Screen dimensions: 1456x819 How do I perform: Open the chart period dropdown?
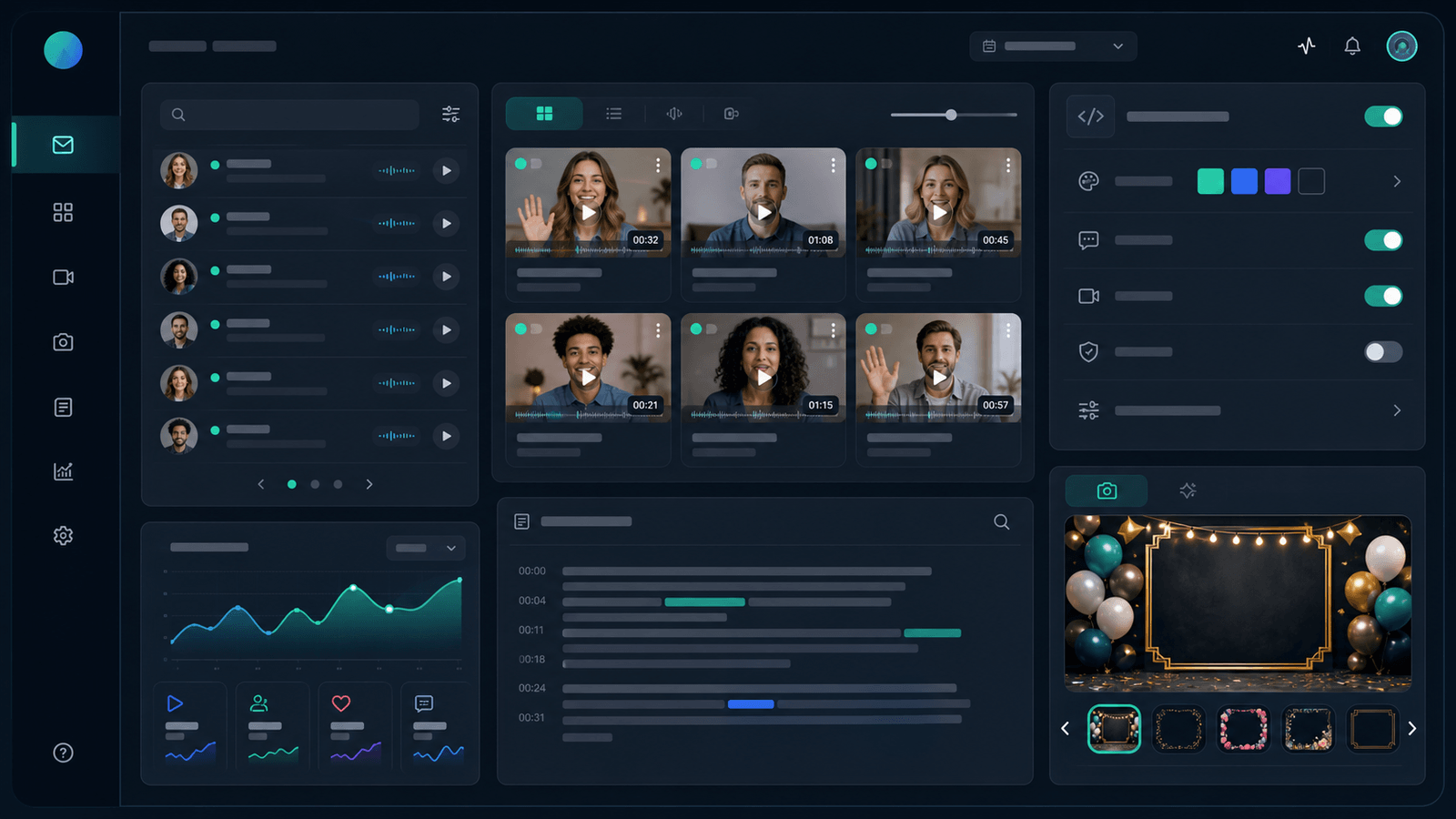(426, 548)
